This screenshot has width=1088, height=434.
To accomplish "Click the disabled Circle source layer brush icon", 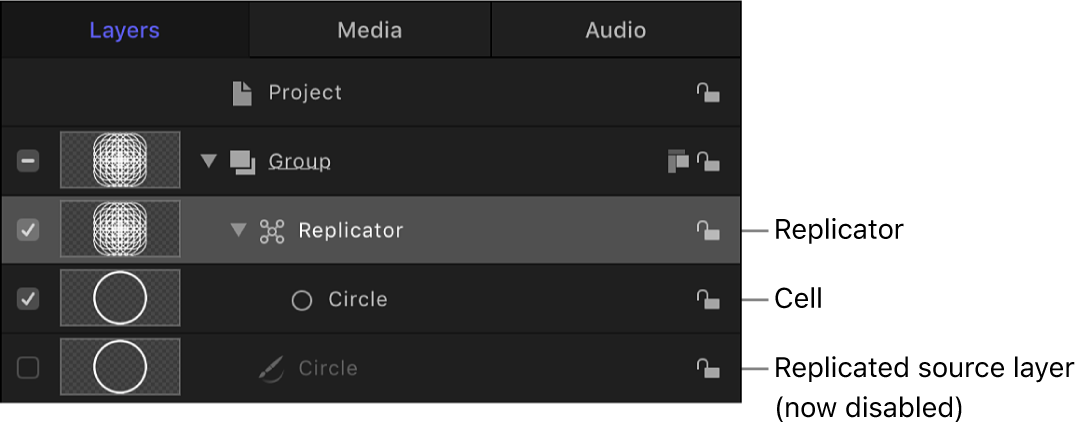I will point(272,369).
